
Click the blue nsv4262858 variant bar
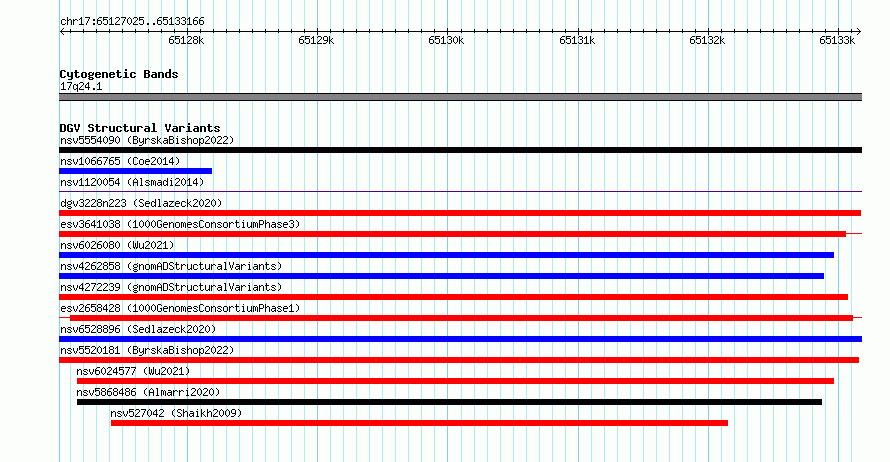pos(442,276)
